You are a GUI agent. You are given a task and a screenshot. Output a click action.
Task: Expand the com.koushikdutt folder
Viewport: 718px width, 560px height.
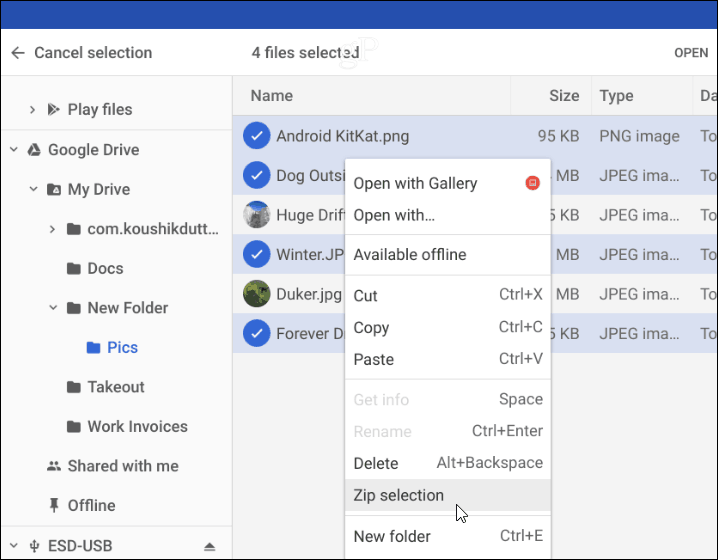coord(52,228)
